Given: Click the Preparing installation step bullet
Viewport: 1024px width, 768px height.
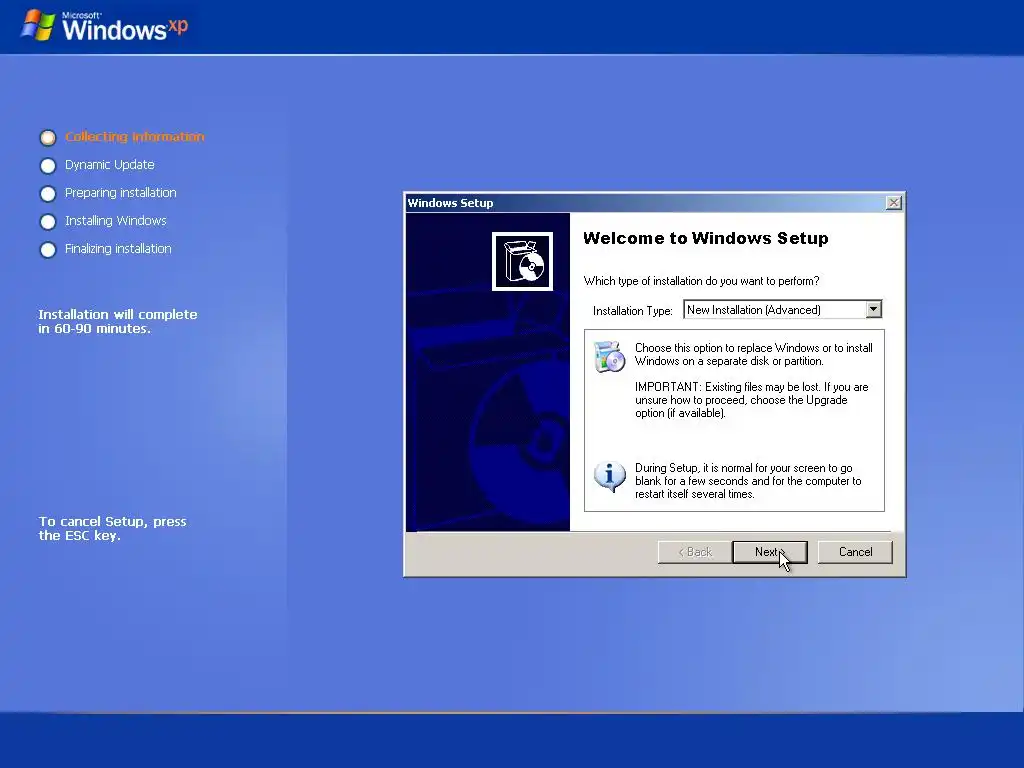Looking at the screenshot, I should pyautogui.click(x=48, y=194).
